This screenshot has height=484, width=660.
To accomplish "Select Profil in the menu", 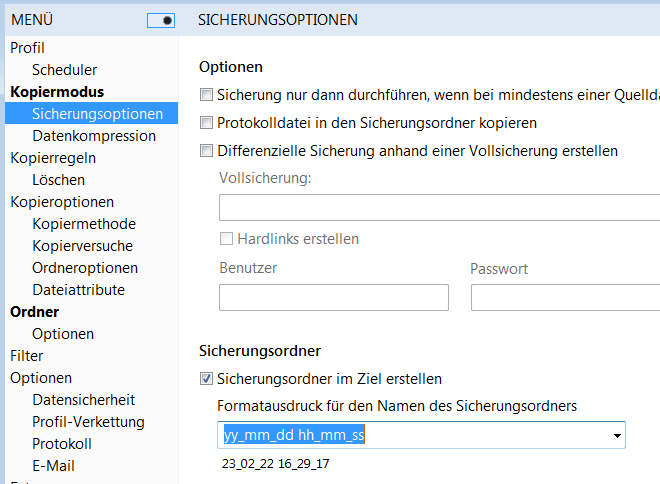I will tap(28, 47).
